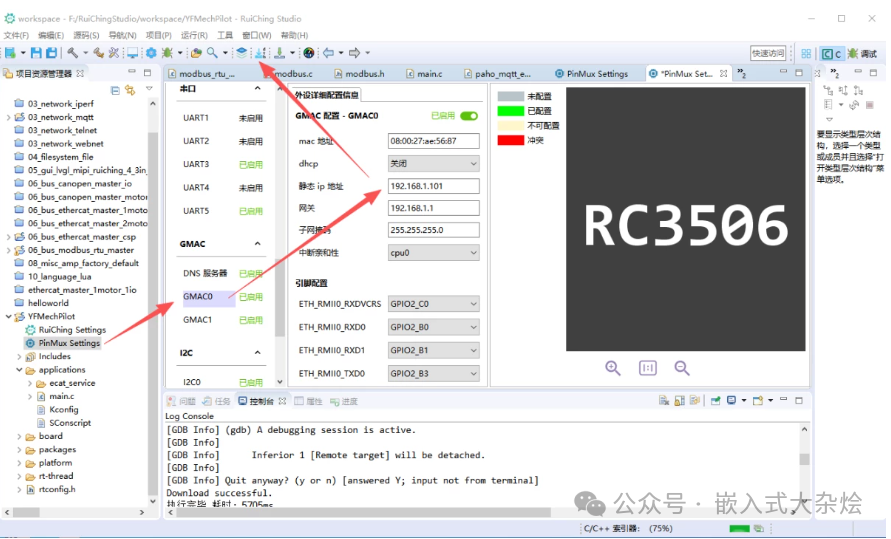Click the hammer build icon in toolbar
The height and width of the screenshot is (539, 891).
point(73,53)
